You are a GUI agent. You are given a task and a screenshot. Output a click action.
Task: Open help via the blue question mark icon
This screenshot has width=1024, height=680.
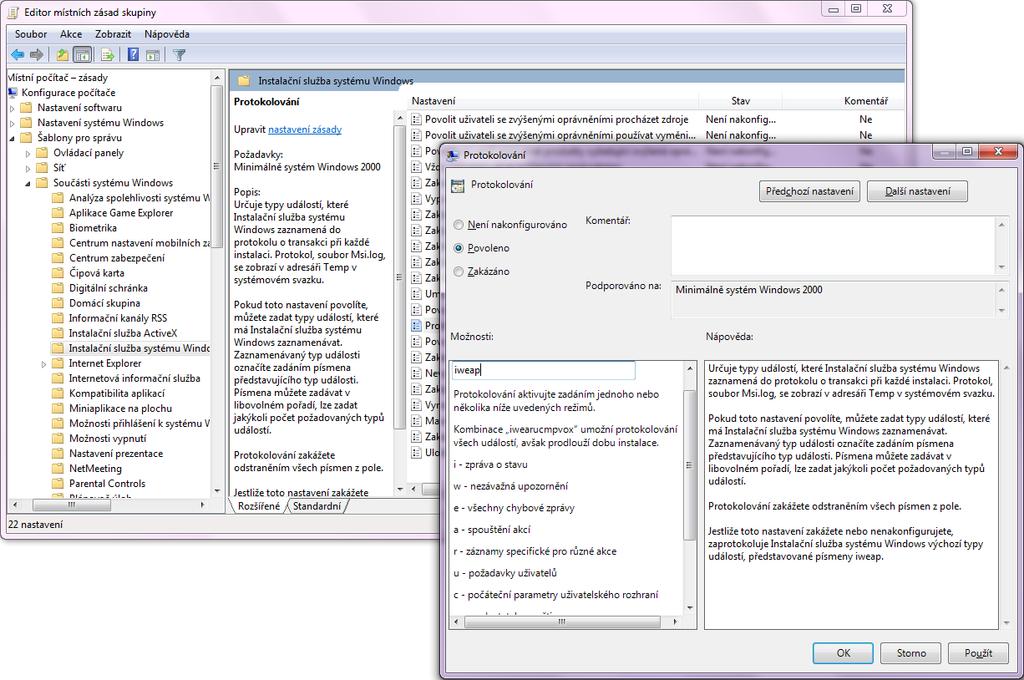click(x=133, y=55)
